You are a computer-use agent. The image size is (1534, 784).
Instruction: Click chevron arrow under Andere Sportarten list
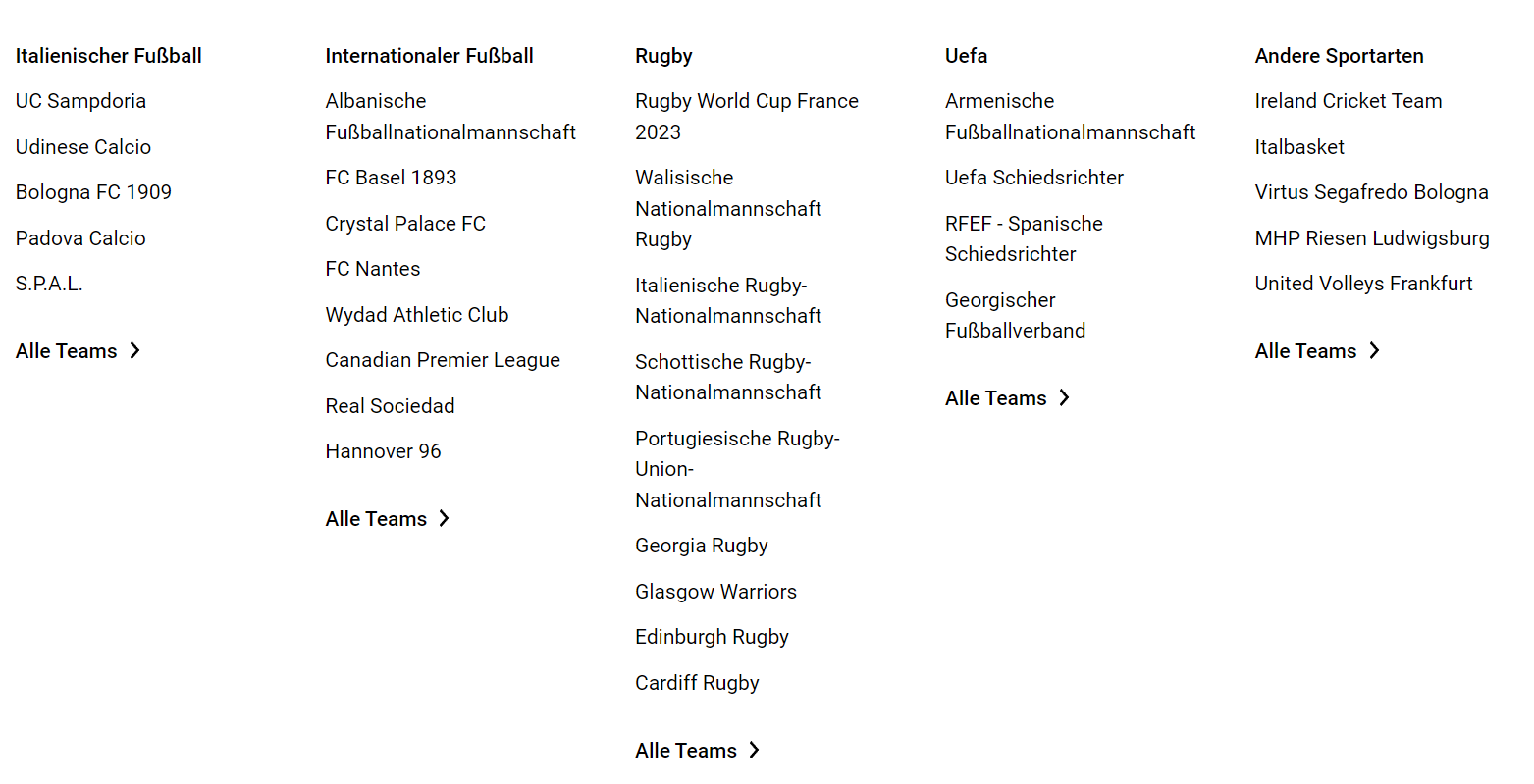(1375, 350)
